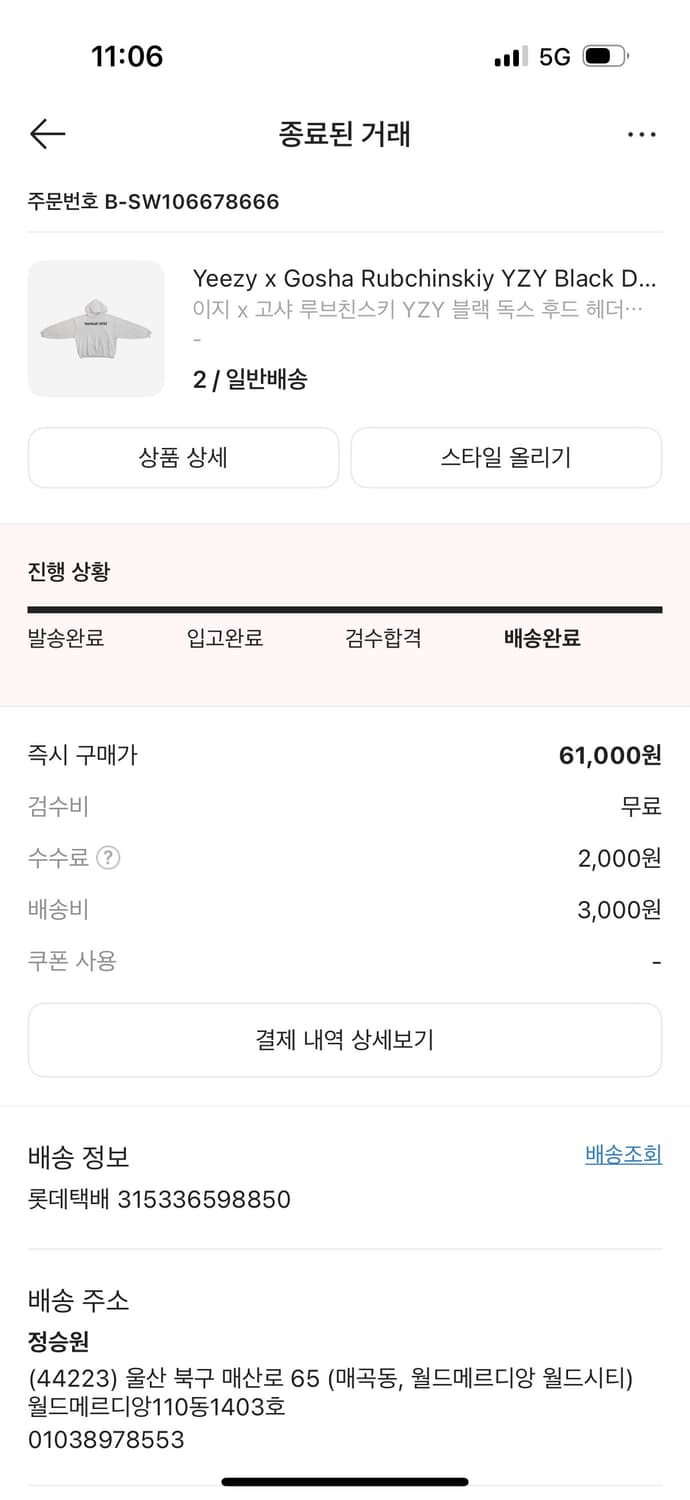Tap the Yeezy x Gosha Rubchinskiy product title
The image size is (690, 1500).
click(x=424, y=278)
